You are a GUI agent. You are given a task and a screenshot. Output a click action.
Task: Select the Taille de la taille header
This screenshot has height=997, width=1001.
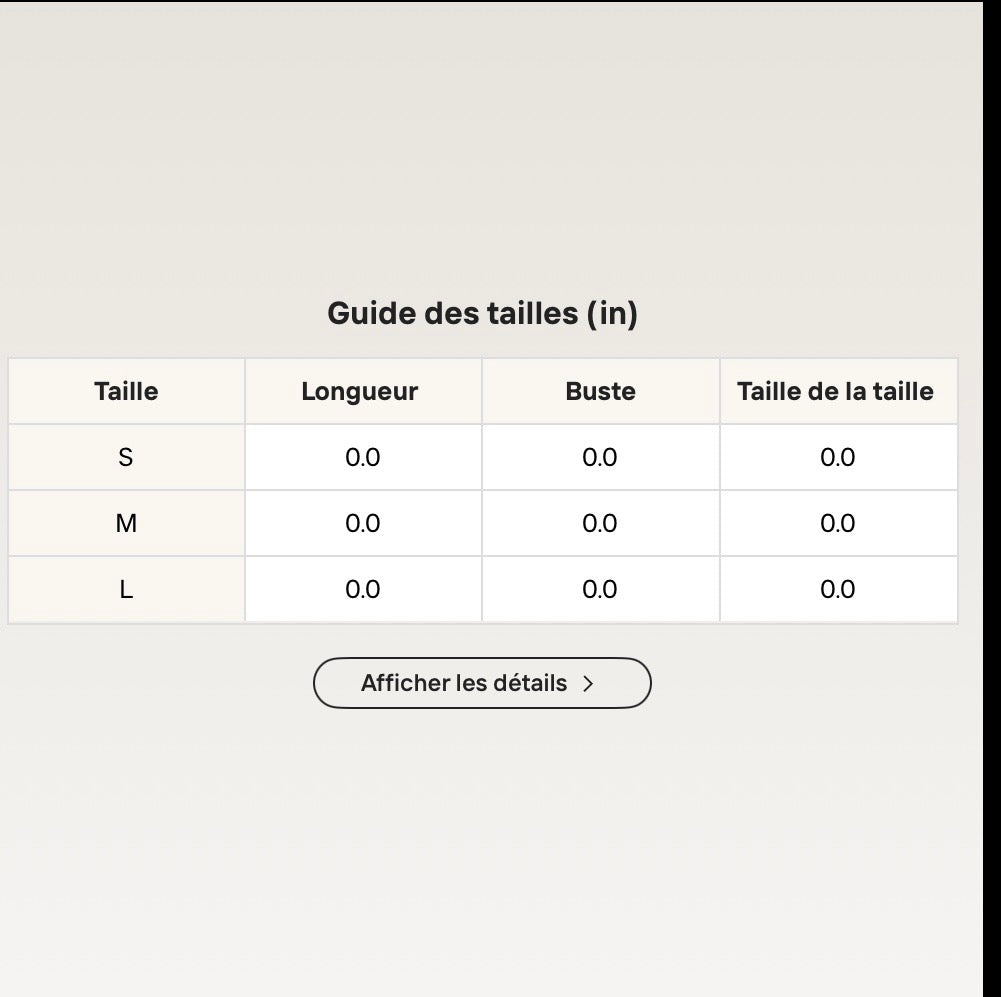point(838,391)
